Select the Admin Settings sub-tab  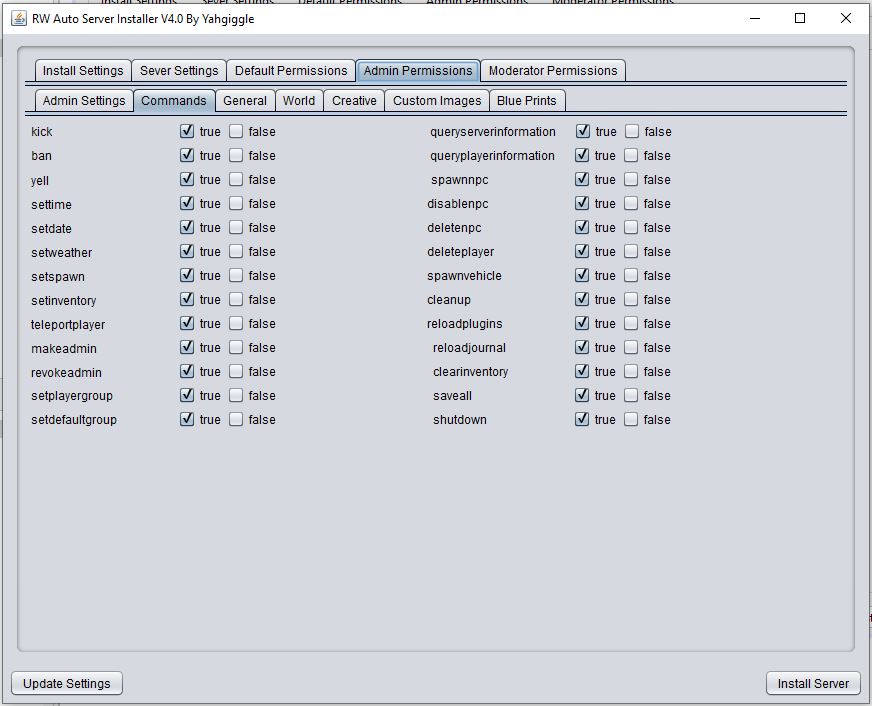pyautogui.click(x=84, y=101)
